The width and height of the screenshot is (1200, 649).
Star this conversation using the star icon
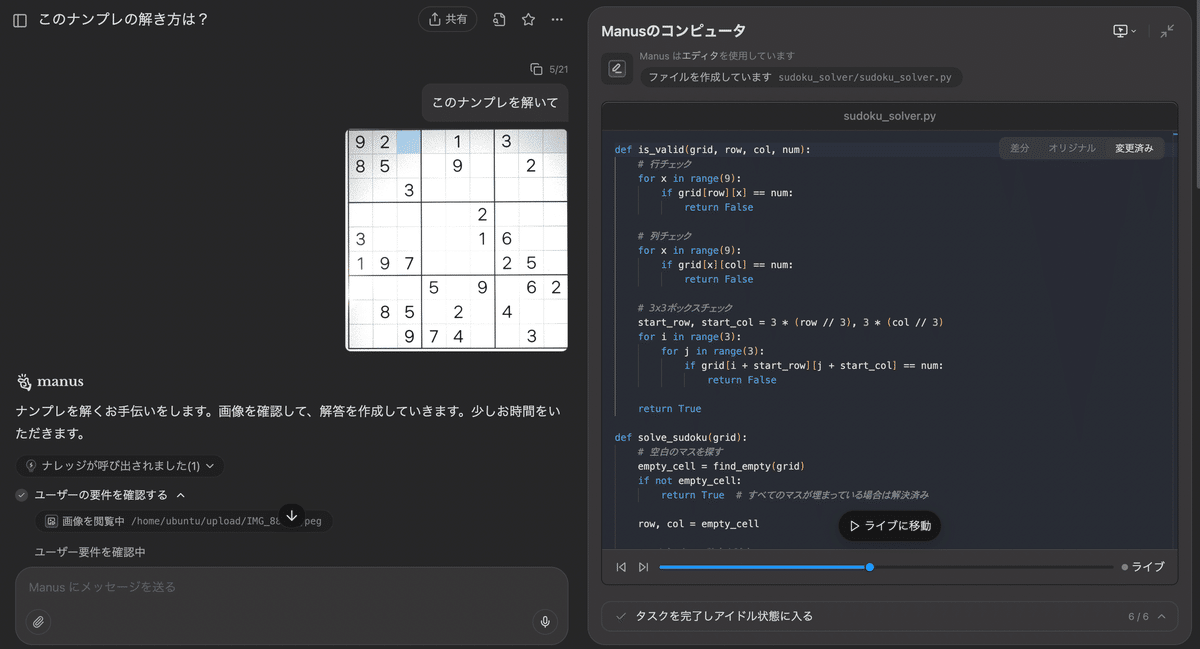pos(528,19)
